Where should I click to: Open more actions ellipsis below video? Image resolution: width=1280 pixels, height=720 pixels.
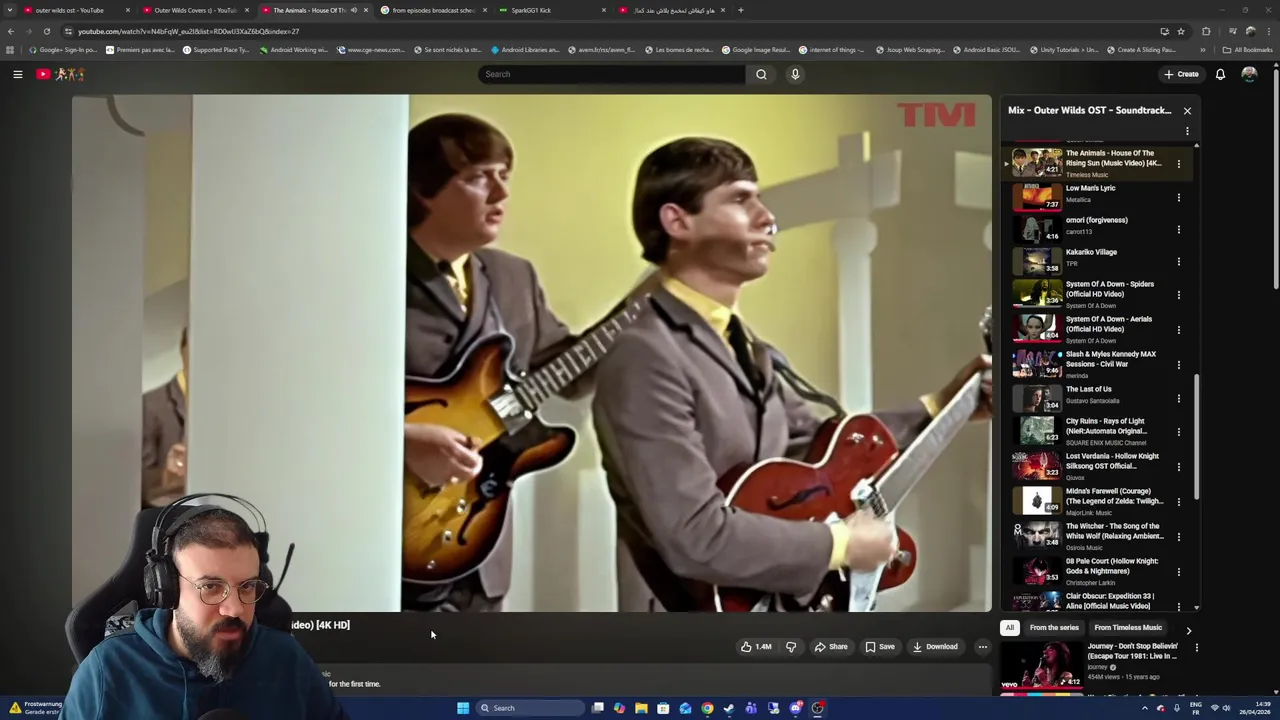pos(983,647)
